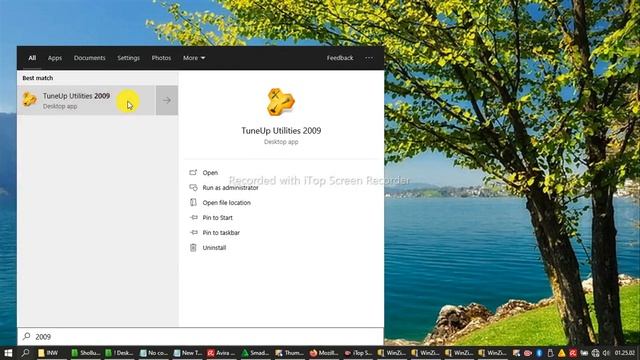Switch to the Avira taskbar window
This screenshot has width=640, height=360.
point(221,353)
